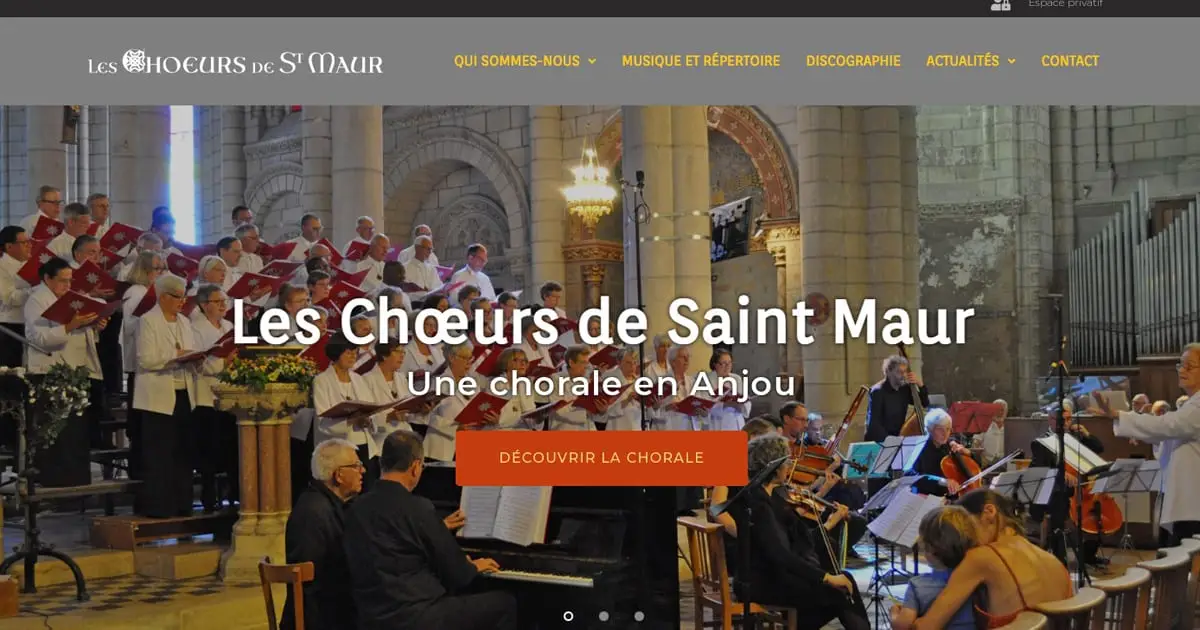Open the Qui sommes-nous menu

[x=517, y=61]
